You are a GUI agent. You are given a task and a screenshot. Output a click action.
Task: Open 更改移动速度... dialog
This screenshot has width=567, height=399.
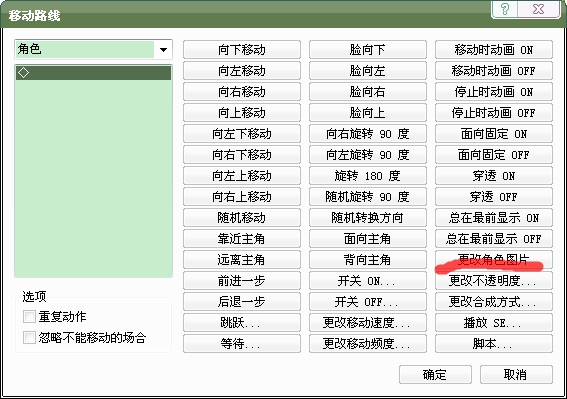pos(368,322)
